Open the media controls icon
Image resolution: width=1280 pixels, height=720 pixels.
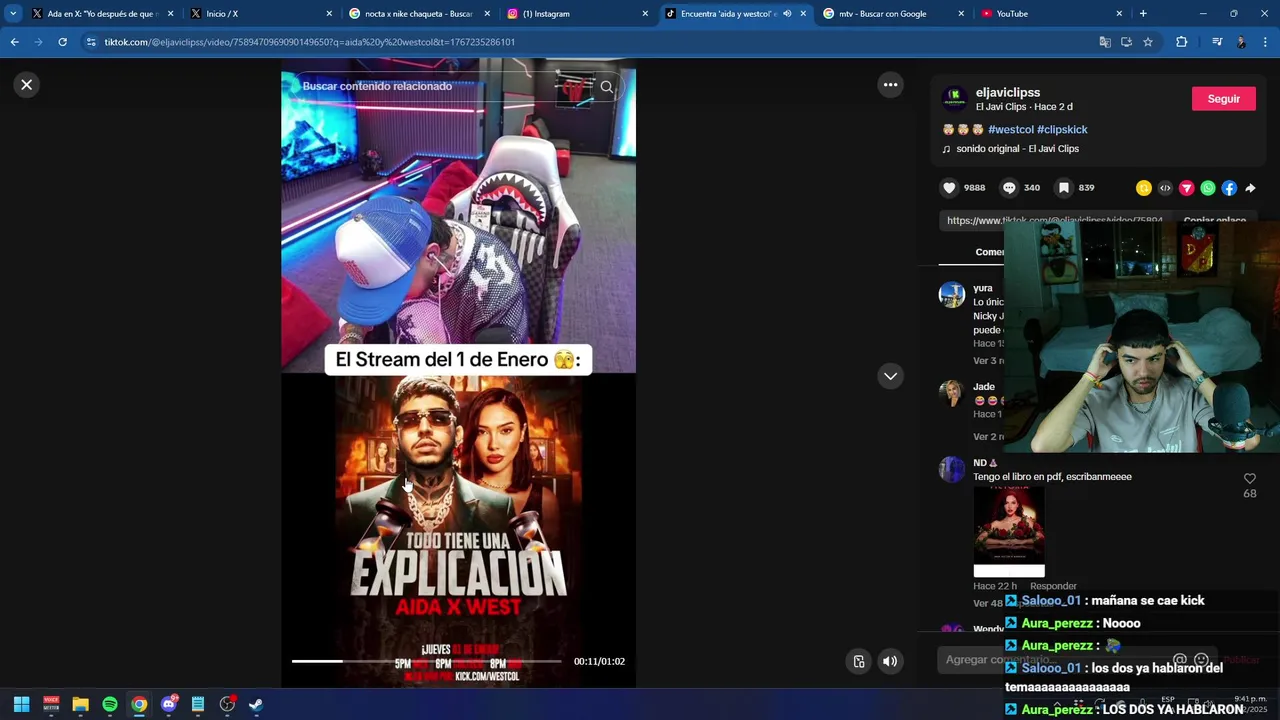tap(1217, 42)
